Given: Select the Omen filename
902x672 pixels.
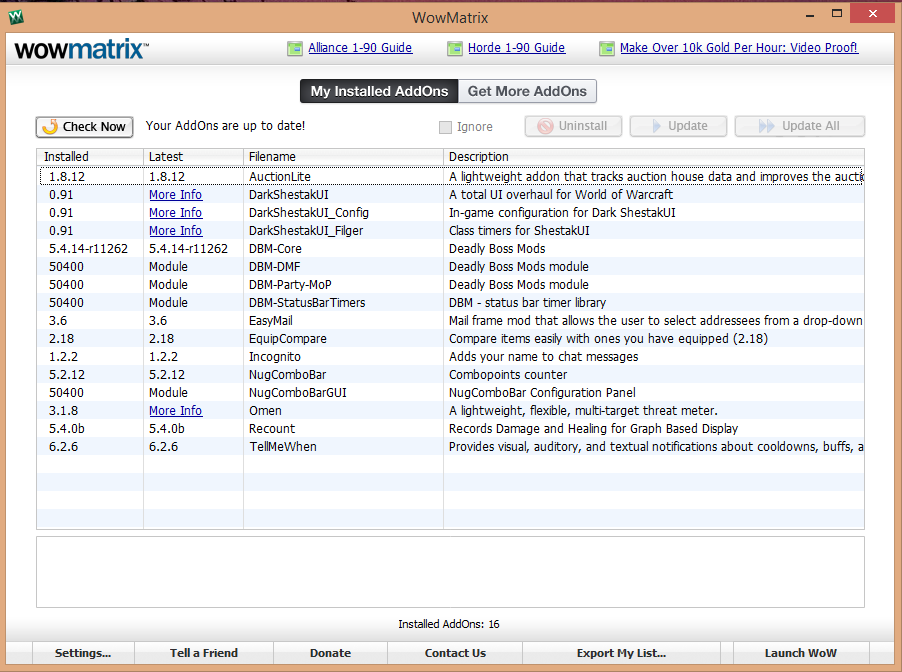Looking at the screenshot, I should click(x=265, y=411).
